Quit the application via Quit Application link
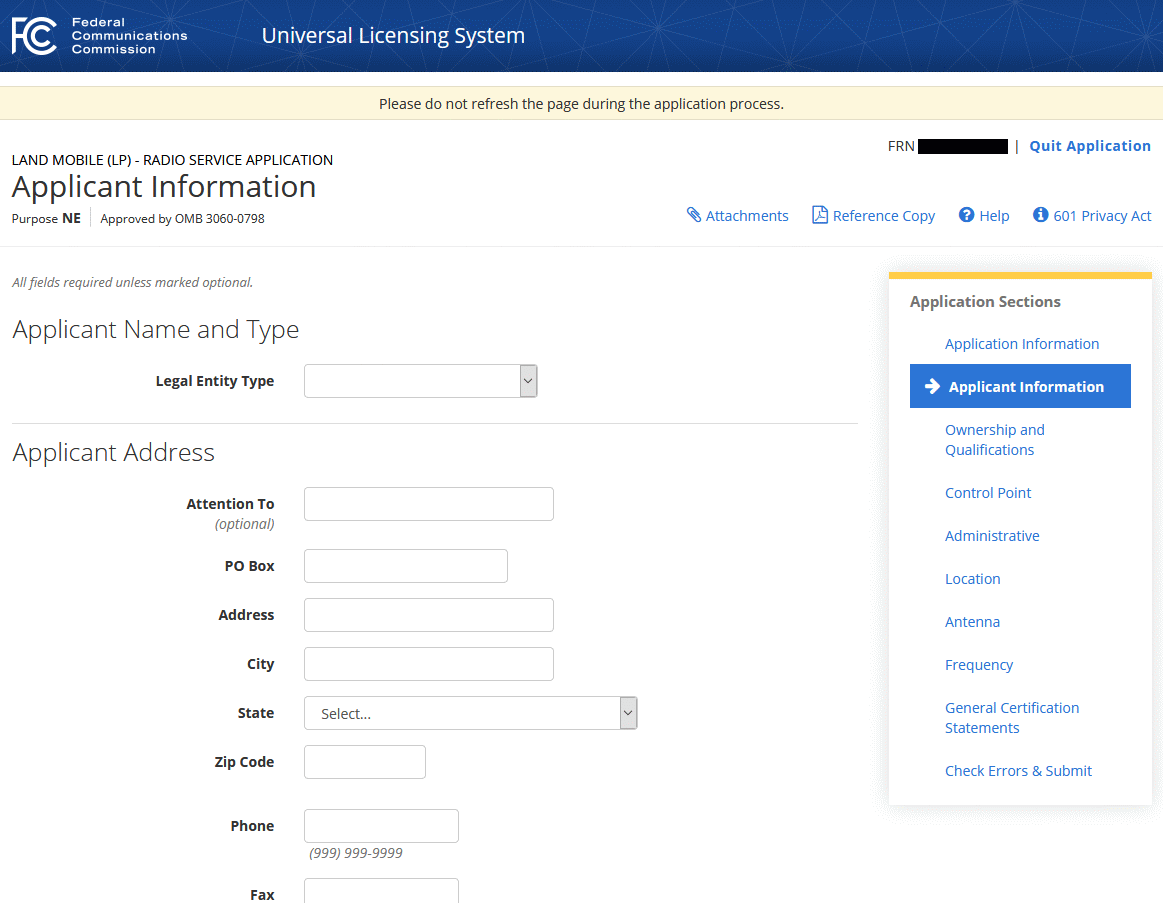Screen dimensions: 1163x903 click(1090, 146)
